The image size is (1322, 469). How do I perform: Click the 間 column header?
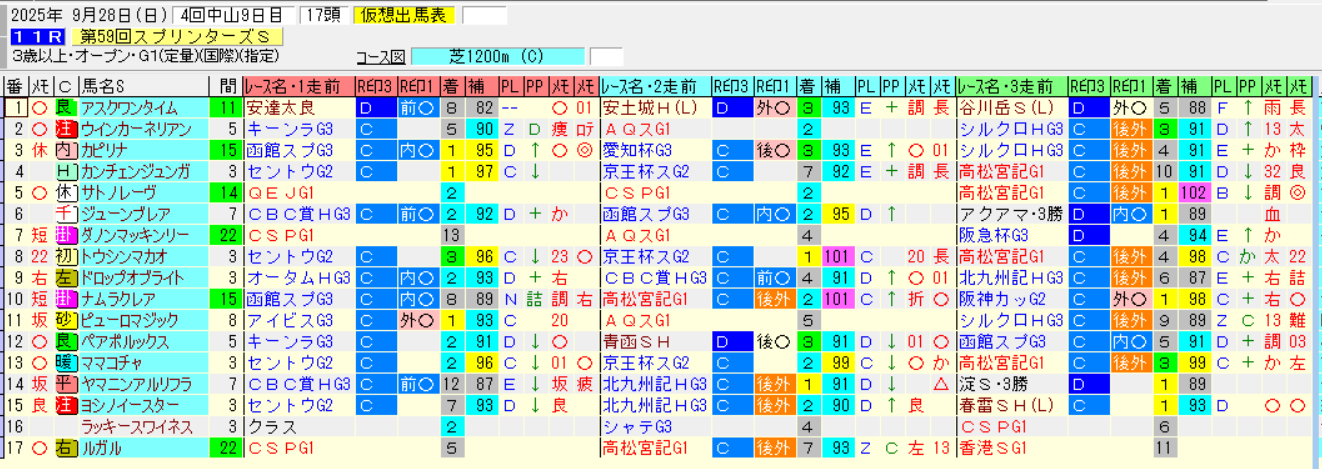click(x=226, y=86)
